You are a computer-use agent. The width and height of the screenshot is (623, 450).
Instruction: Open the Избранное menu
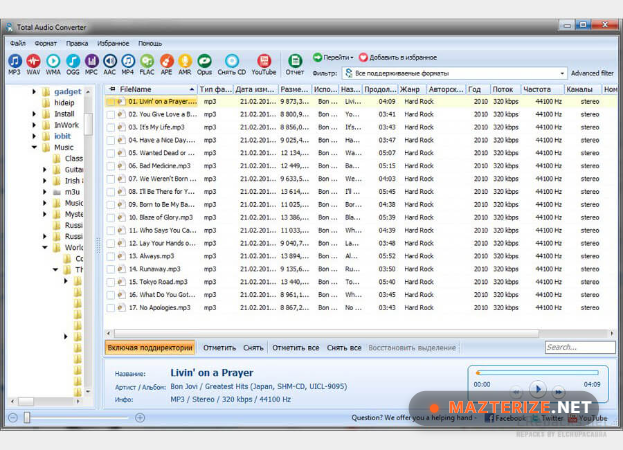113,43
